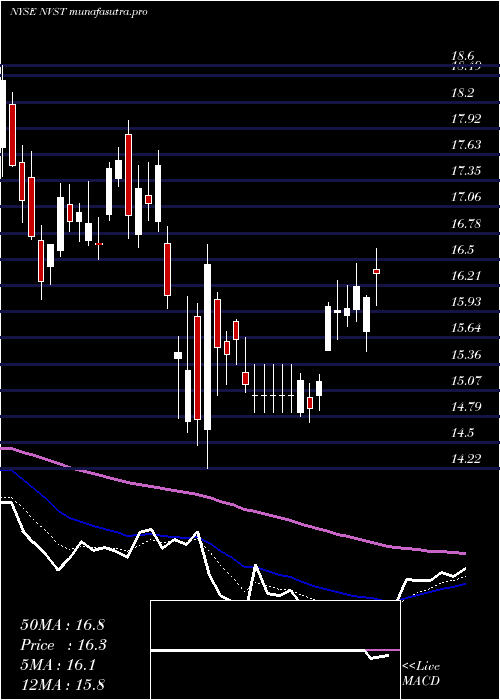This screenshot has height=700, width=500.
Task: Click the NYSE NVST munafasutra.pro title text
Action: (78, 12)
